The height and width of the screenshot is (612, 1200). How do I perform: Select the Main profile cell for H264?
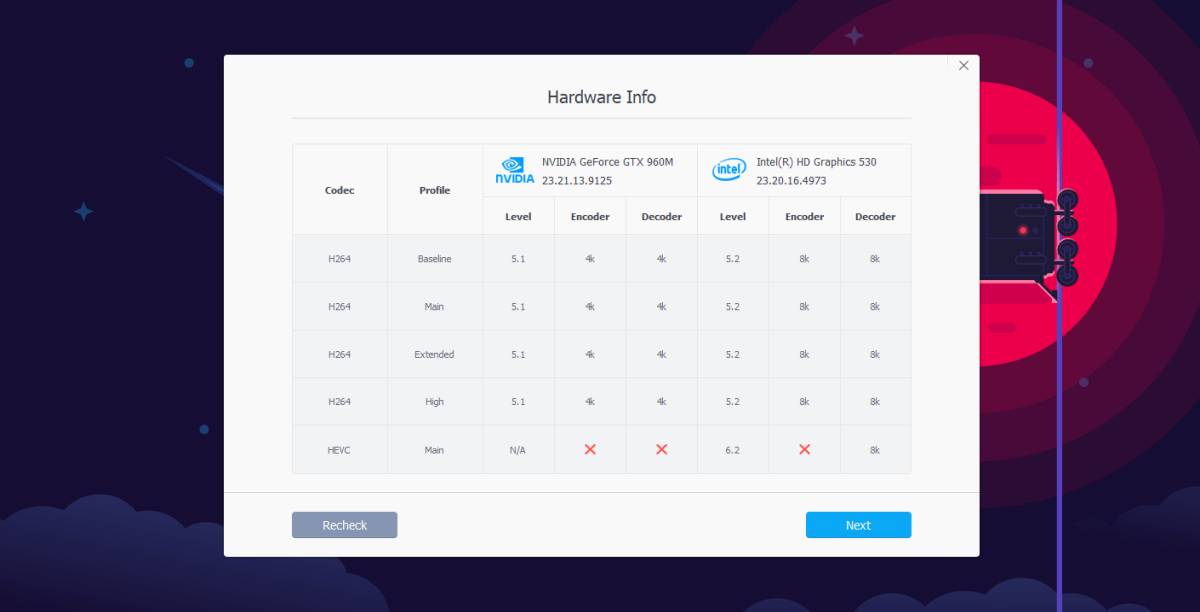[434, 307]
